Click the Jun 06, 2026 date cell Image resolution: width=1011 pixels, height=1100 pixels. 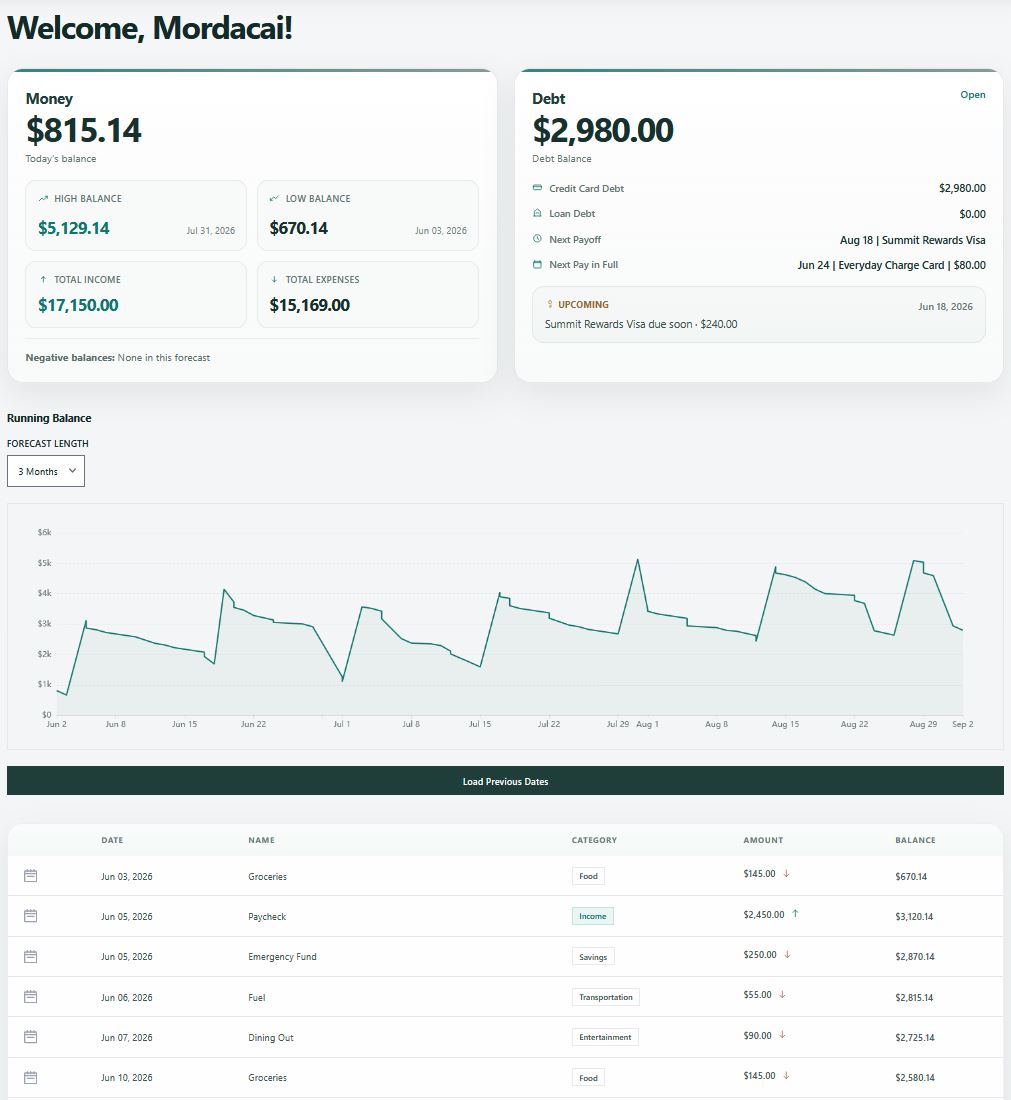[126, 997]
